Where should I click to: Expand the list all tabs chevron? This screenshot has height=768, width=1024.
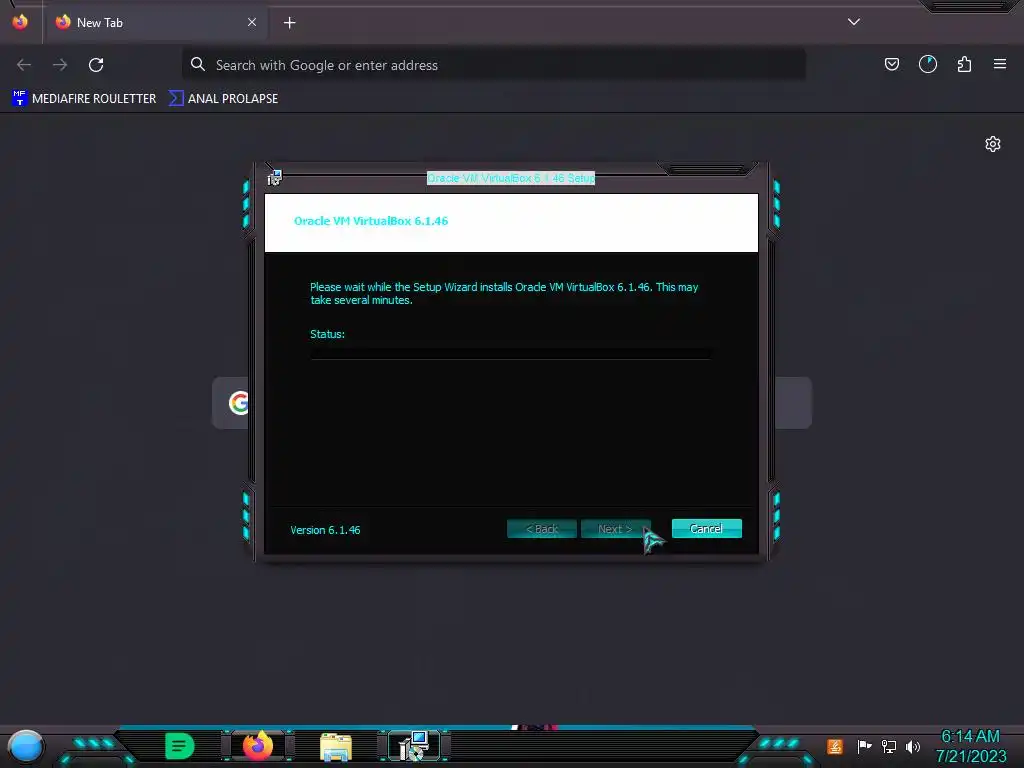854,22
